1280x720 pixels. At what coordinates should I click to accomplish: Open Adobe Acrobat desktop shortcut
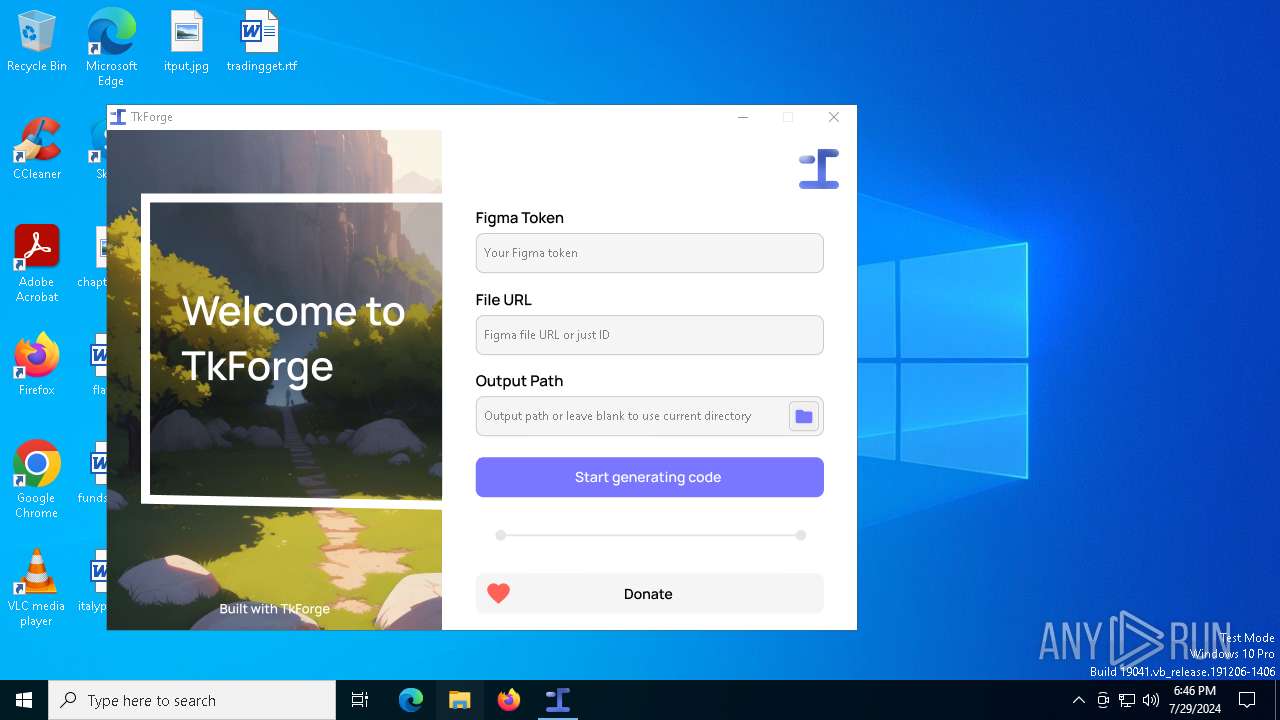(x=37, y=264)
